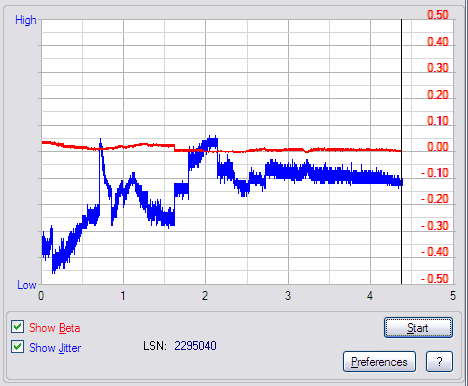Click the Show Beta red label

(x=55, y=328)
